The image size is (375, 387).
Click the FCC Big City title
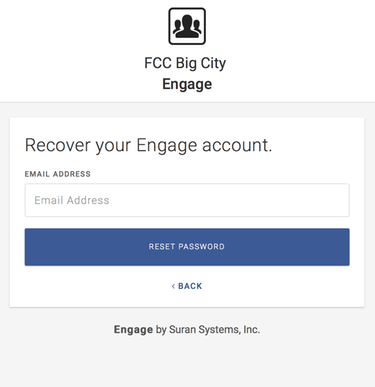(x=185, y=63)
